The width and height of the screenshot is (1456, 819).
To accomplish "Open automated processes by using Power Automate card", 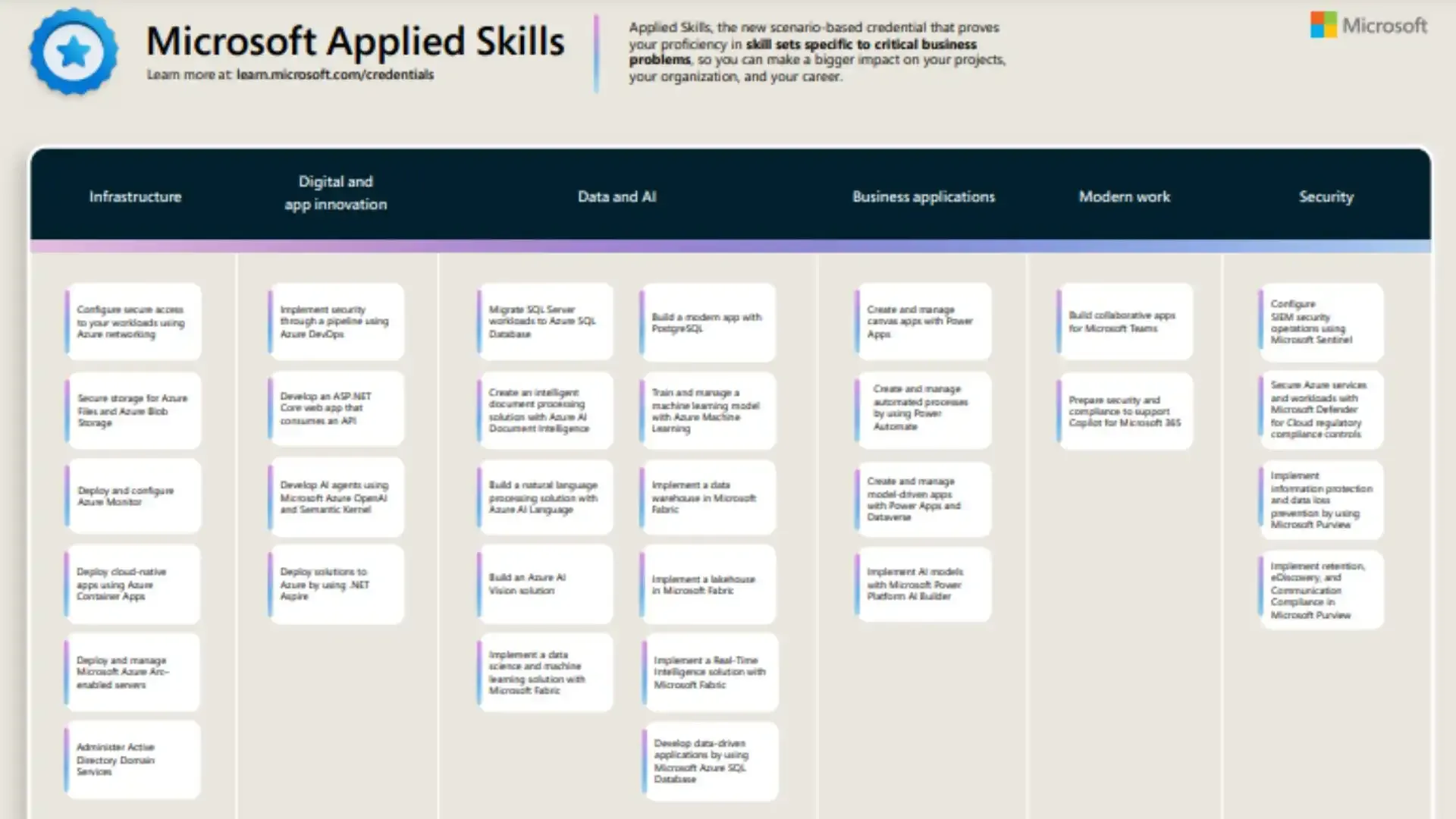I will 923,410.
